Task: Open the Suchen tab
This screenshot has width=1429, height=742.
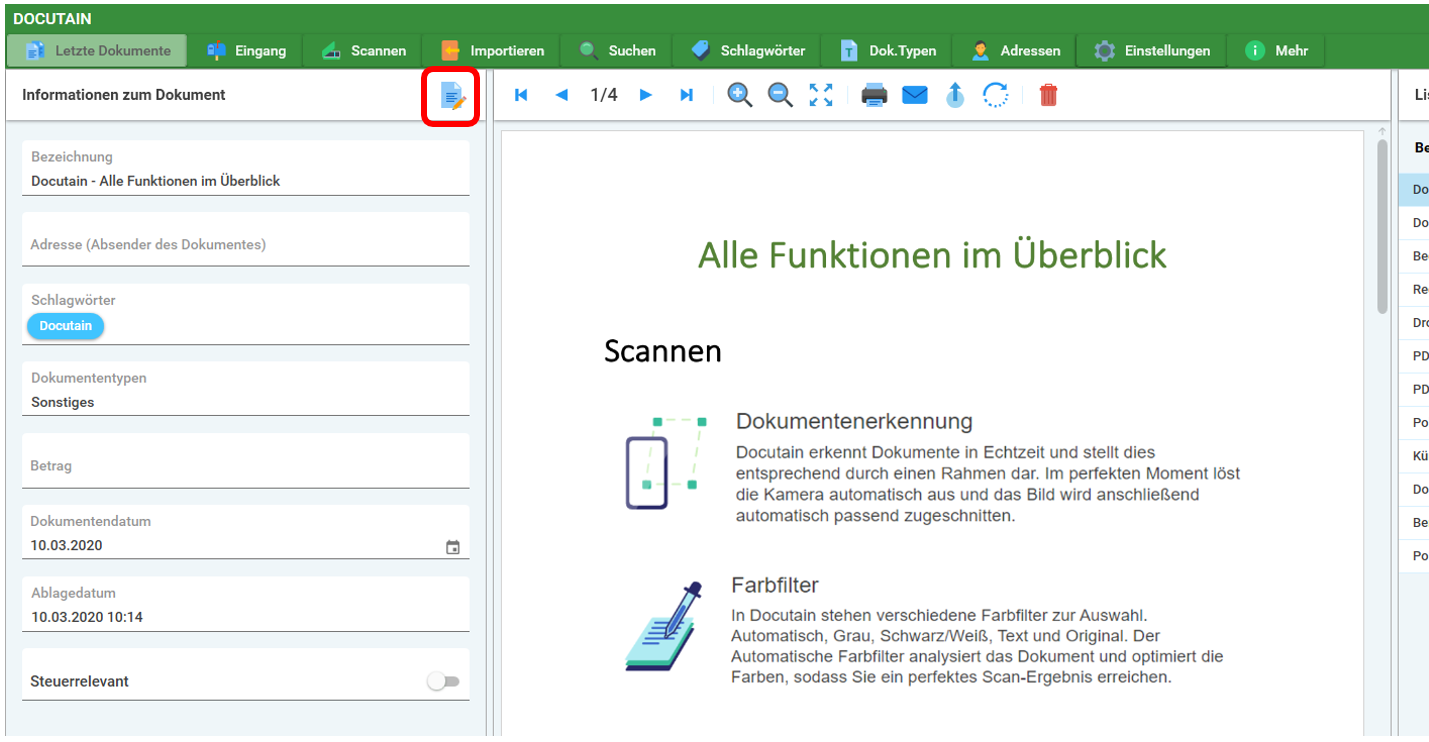Action: [617, 50]
